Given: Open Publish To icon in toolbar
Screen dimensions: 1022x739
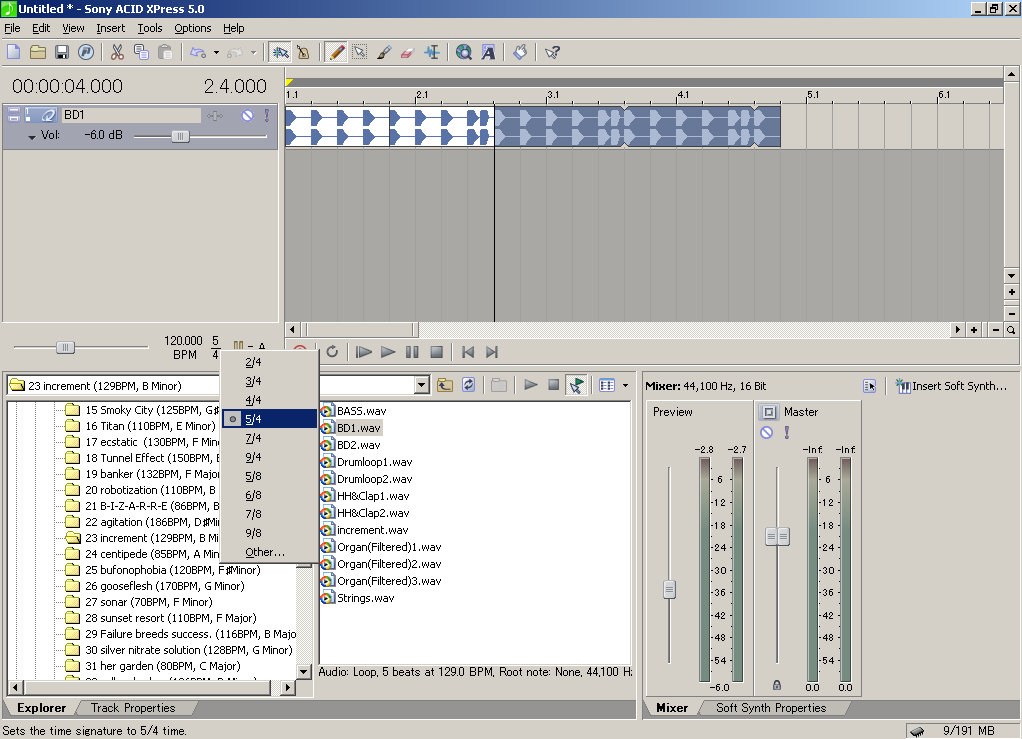Looking at the screenshot, I should 86,52.
